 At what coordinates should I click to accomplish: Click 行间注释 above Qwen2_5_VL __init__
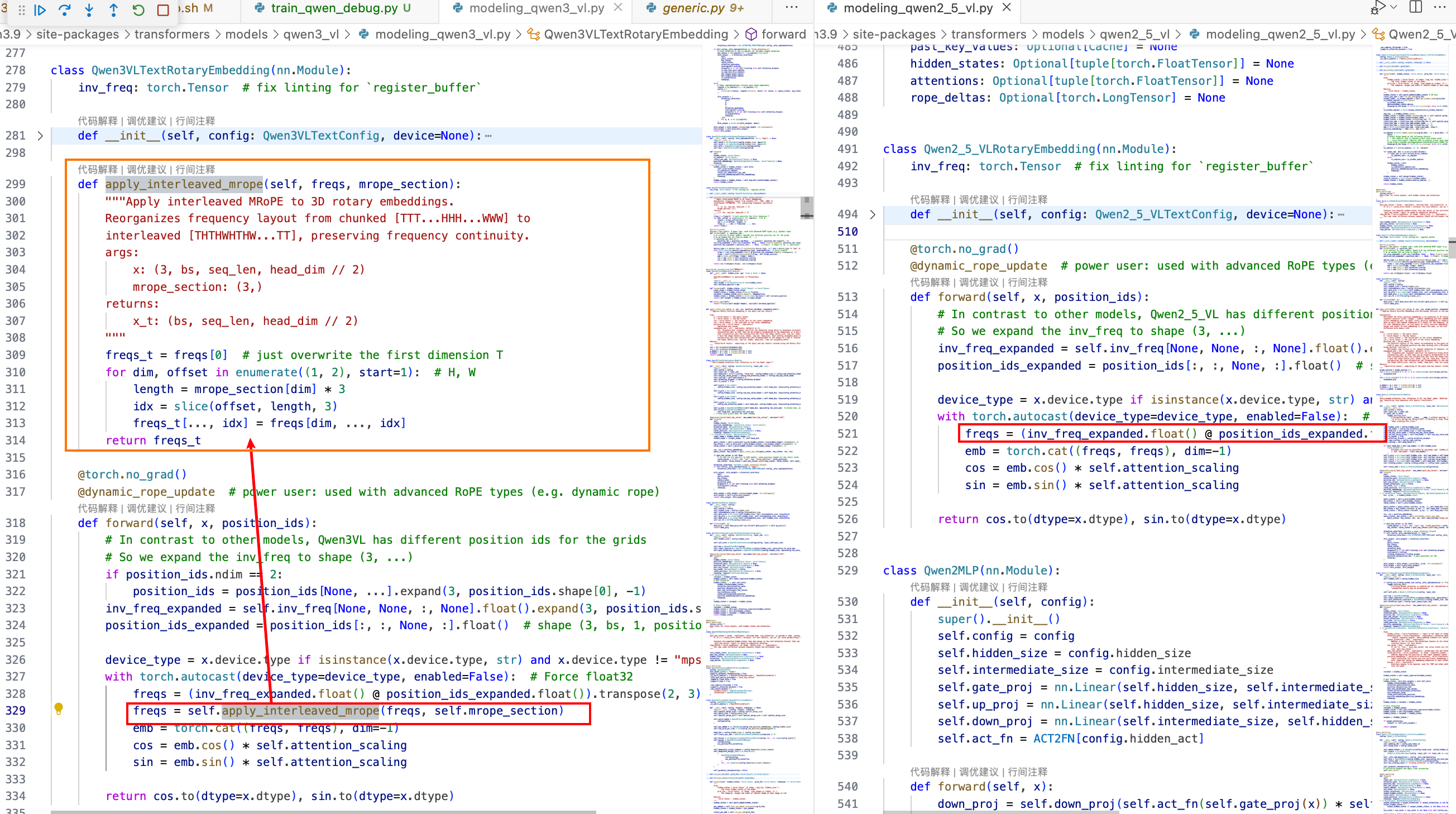tap(1028, 199)
